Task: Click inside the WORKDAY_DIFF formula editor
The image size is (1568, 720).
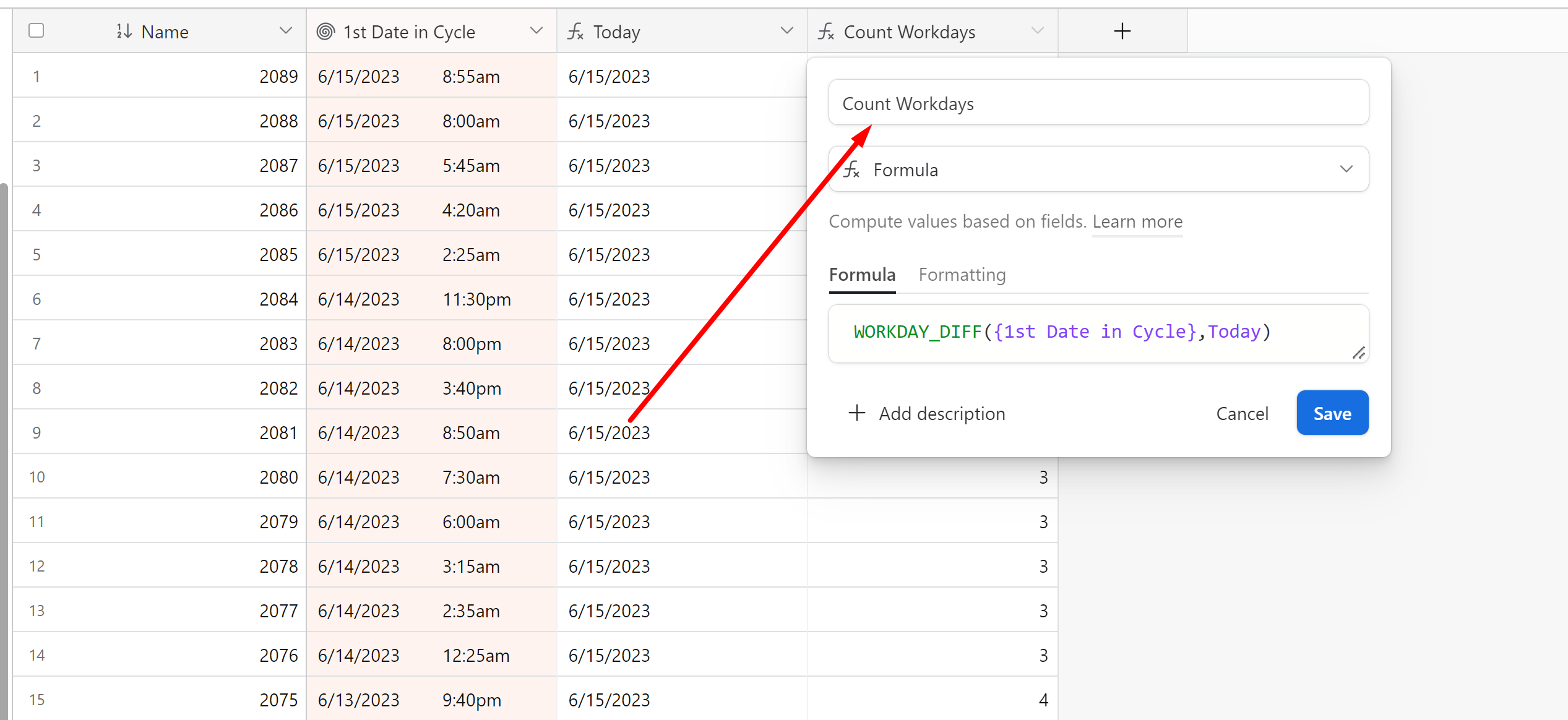Action: tap(1098, 333)
